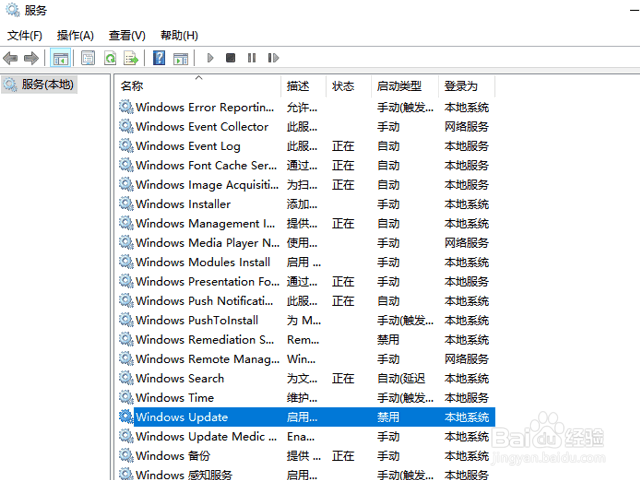Select the Windows Remediation S... service name

pyautogui.click(x=205, y=340)
